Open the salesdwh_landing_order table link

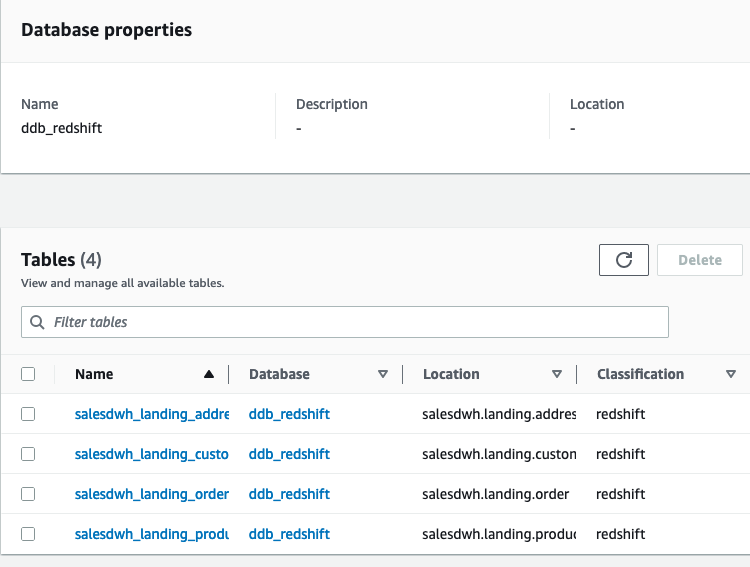(152, 494)
